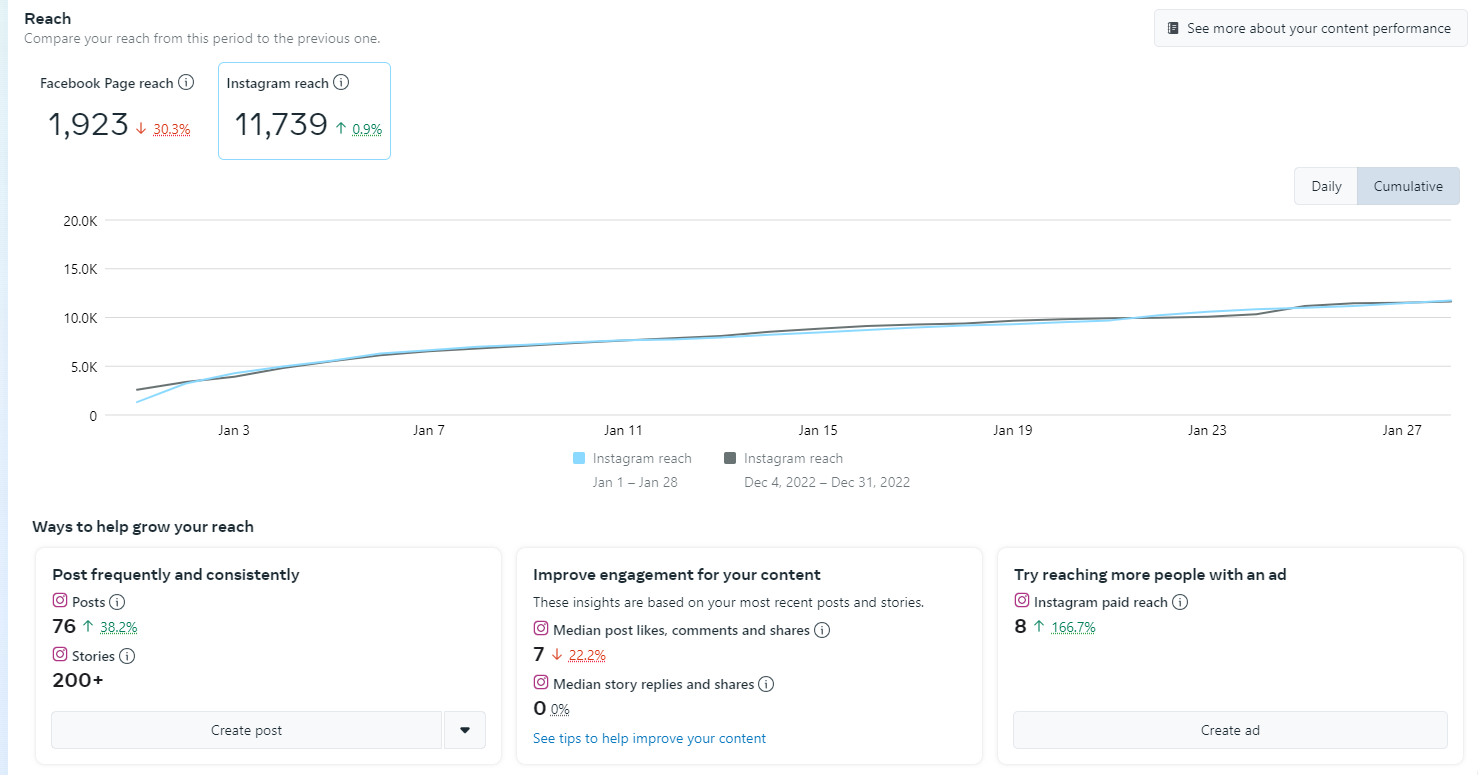This screenshot has width=1478, height=775.
Task: Select the Facebook Page reach card
Action: pyautogui.click(x=118, y=111)
